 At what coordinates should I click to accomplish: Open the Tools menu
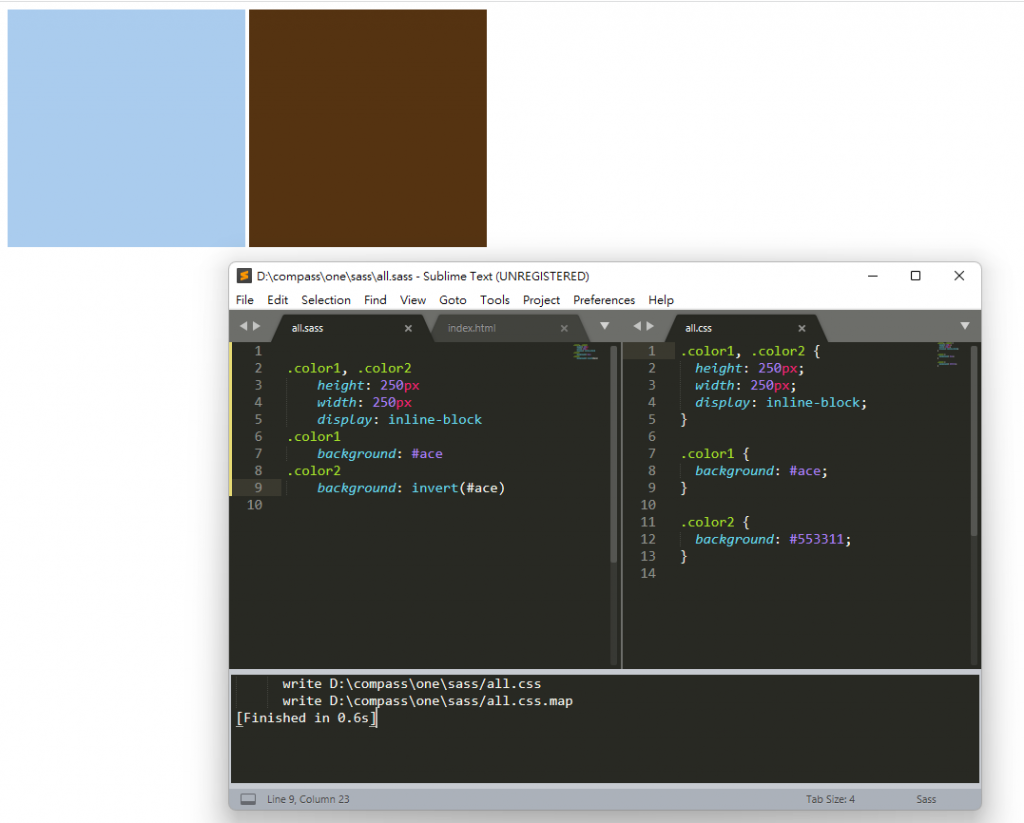pyautogui.click(x=495, y=300)
